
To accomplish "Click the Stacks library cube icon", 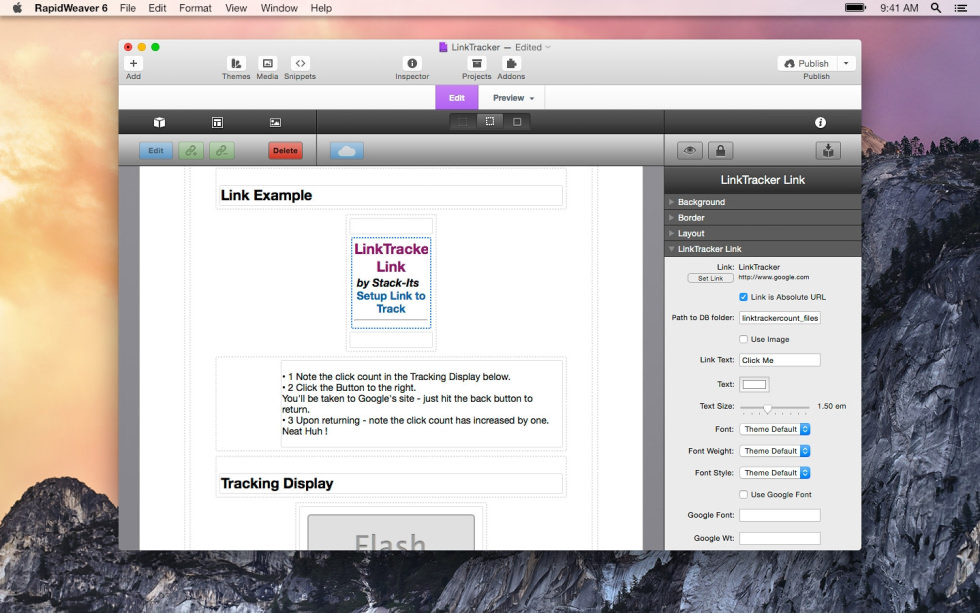I will (159, 122).
